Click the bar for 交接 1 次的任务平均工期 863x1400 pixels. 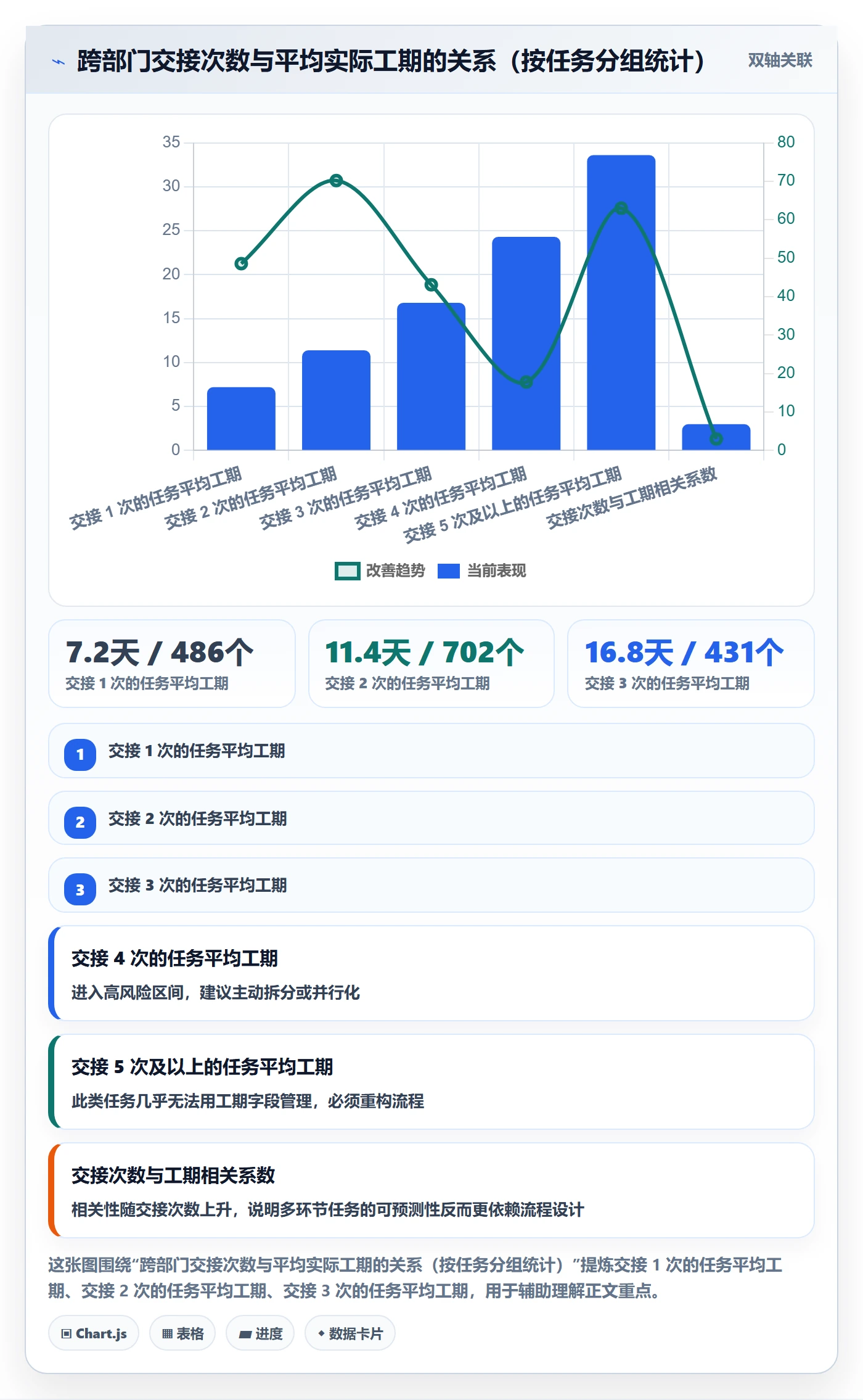241,418
